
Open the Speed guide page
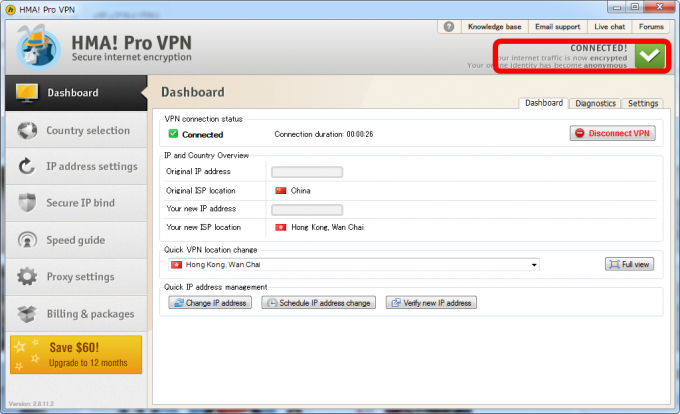pos(76,240)
